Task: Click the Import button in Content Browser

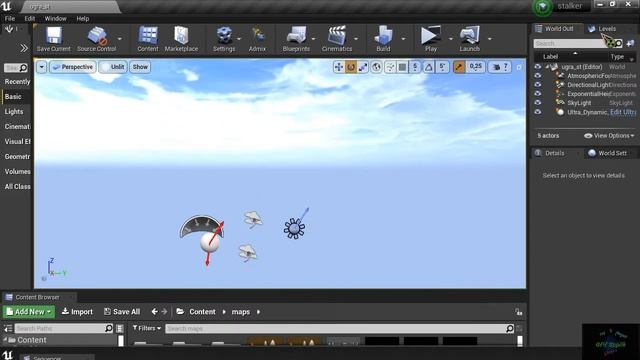Action: coord(77,312)
